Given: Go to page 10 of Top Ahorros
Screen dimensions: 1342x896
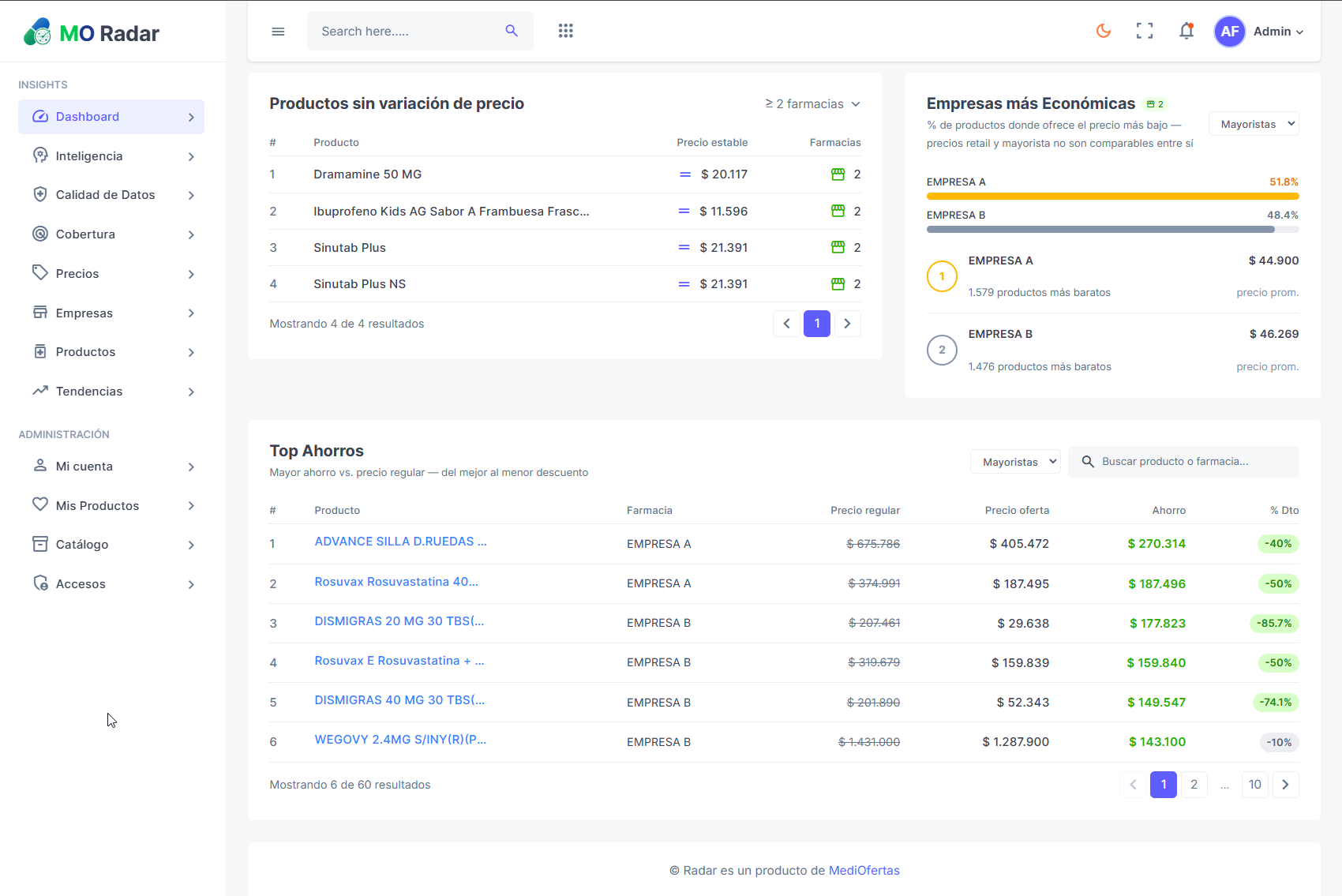Looking at the screenshot, I should coord(1254,785).
